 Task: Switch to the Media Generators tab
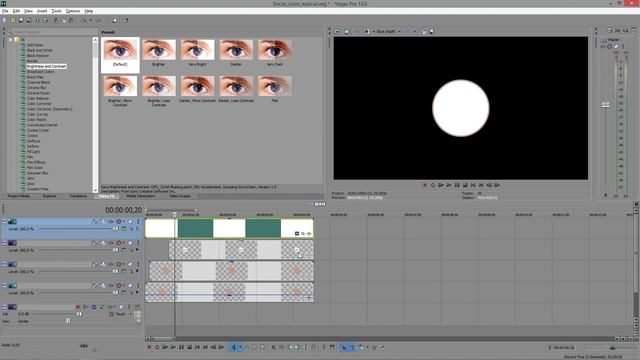point(141,196)
